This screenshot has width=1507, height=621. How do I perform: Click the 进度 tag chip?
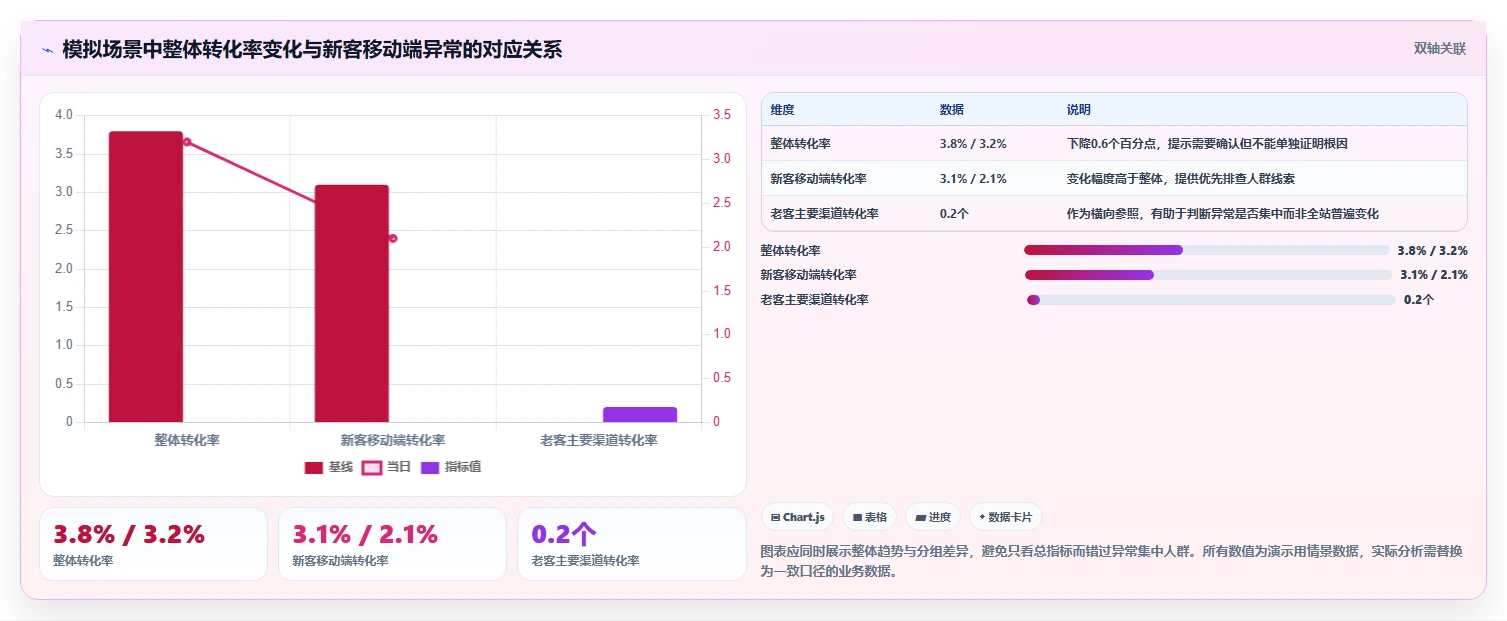(932, 517)
